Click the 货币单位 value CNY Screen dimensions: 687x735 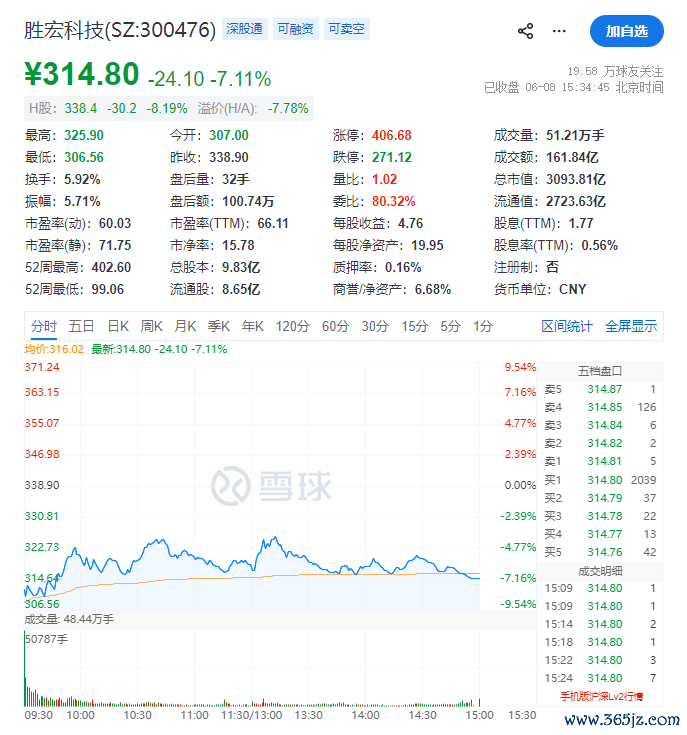point(573,289)
